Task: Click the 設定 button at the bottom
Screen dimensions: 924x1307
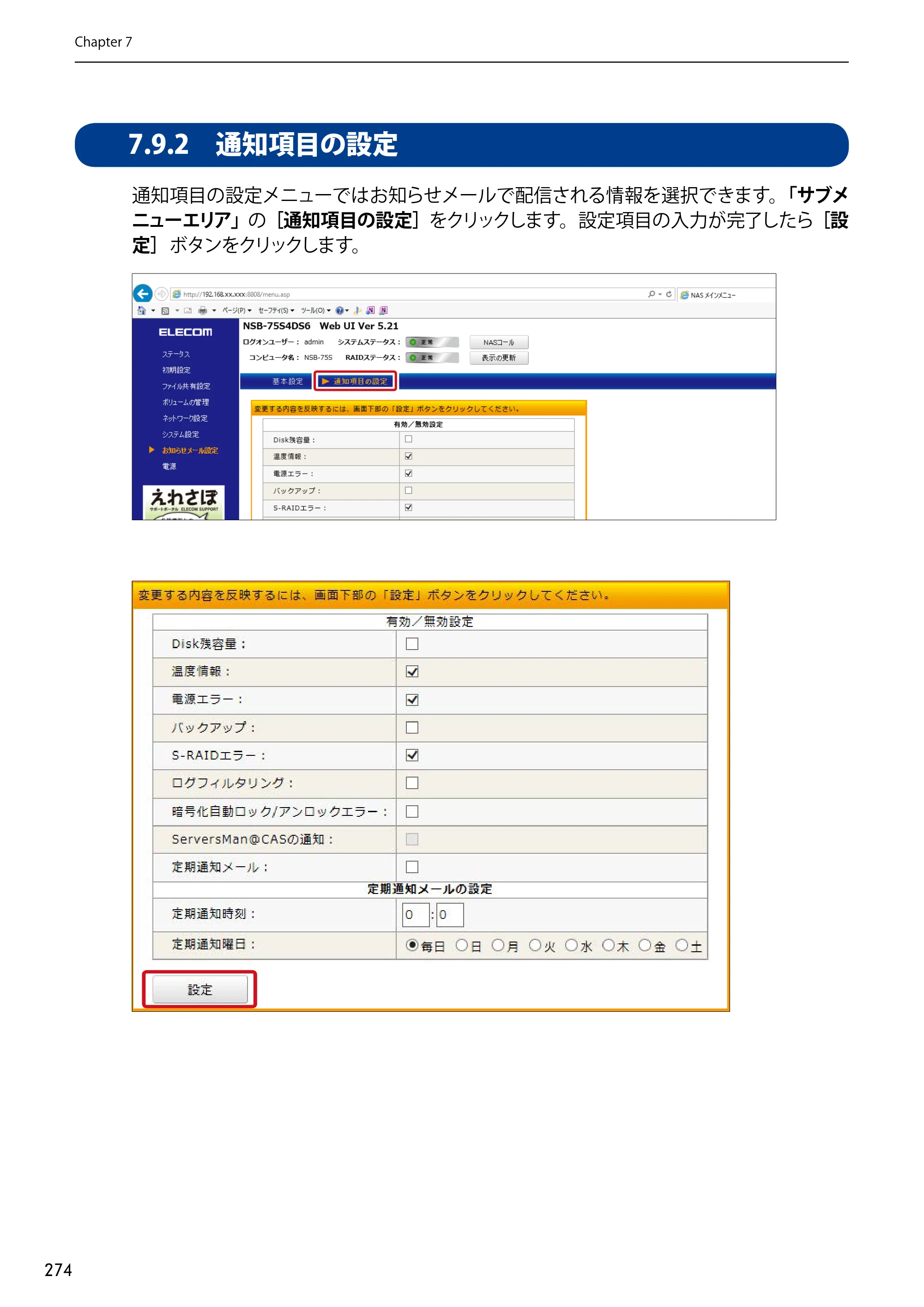Action: (x=199, y=989)
